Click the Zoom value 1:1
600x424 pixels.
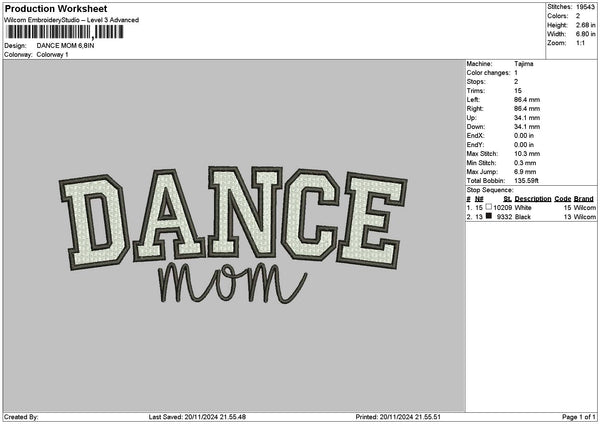point(580,43)
